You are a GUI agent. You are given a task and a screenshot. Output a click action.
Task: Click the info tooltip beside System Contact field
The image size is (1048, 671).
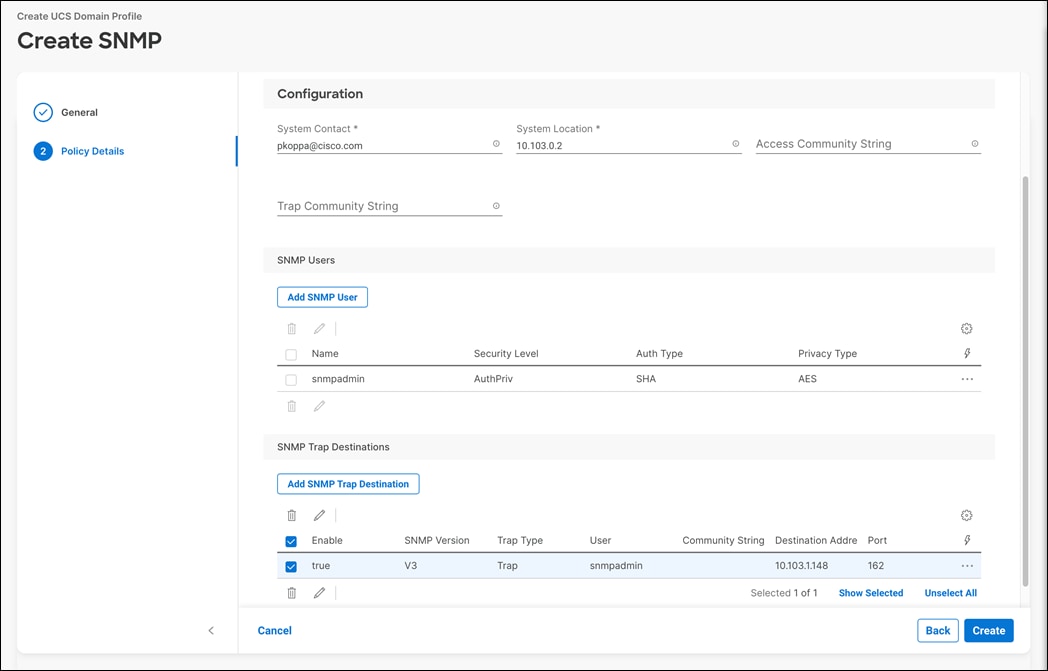tap(496, 144)
